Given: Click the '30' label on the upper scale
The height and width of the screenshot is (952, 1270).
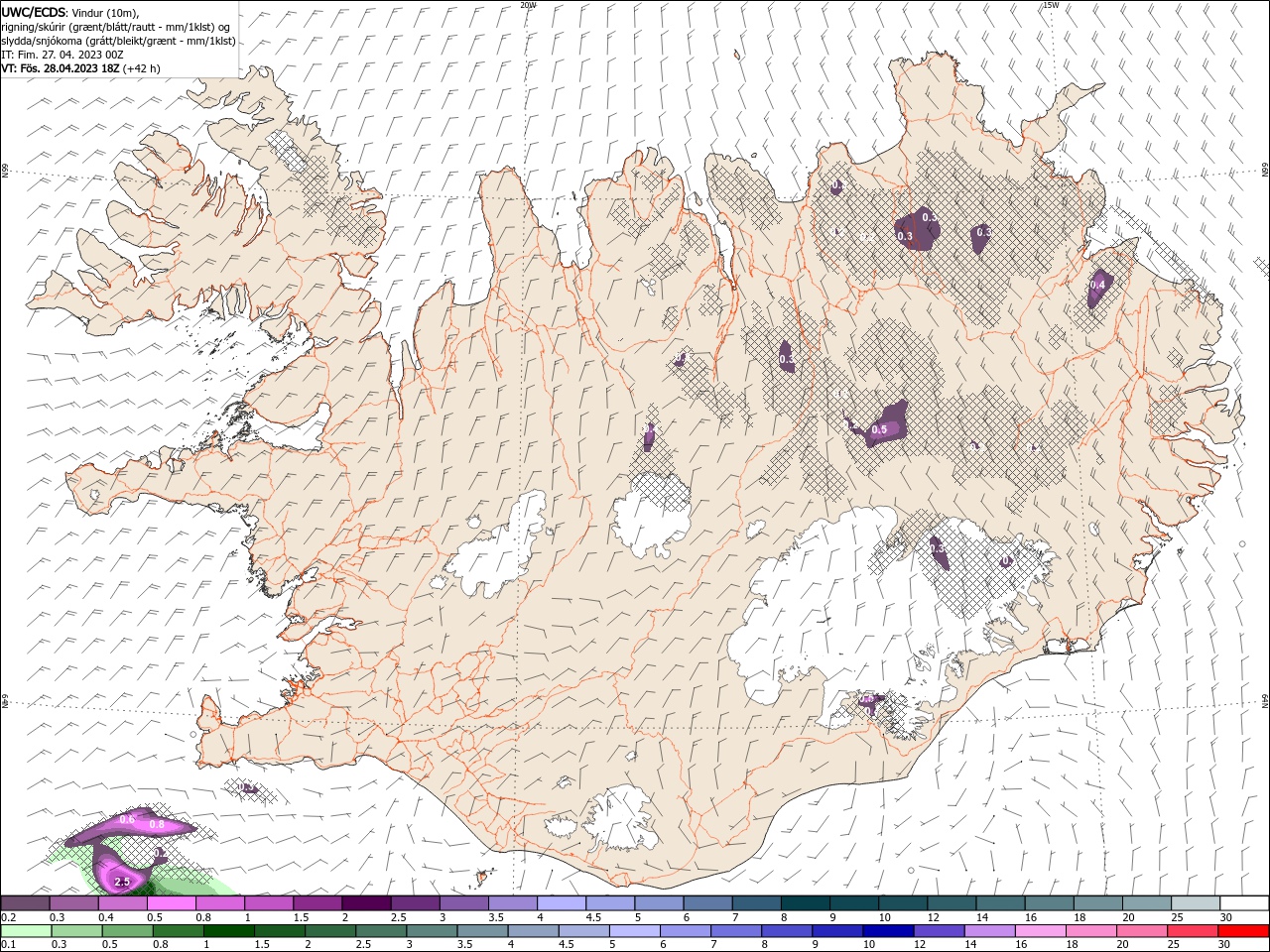Looking at the screenshot, I should pyautogui.click(x=1226, y=917).
